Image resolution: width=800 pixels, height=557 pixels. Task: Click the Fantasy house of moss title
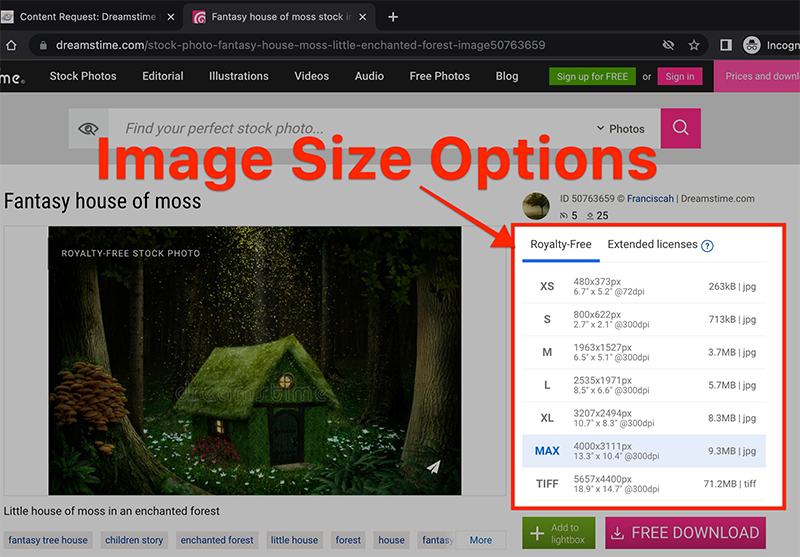103,201
